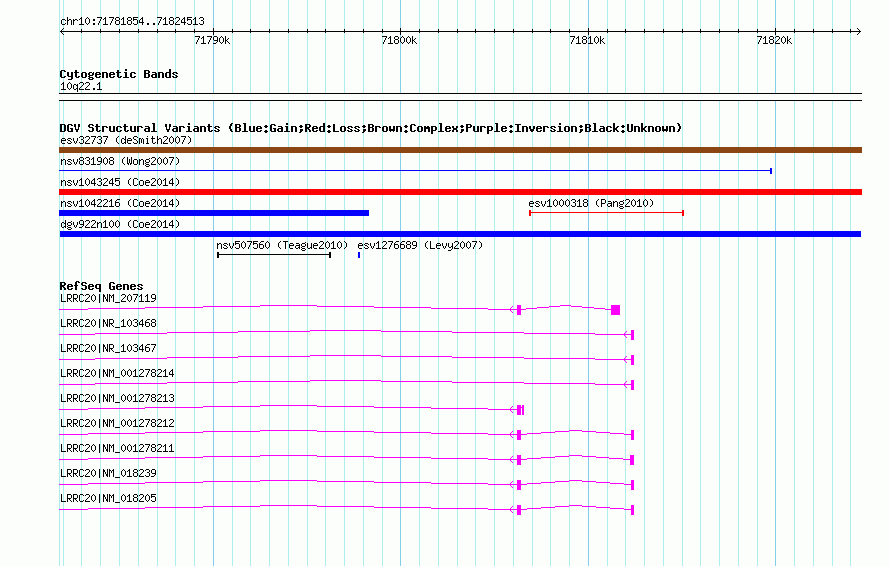Open the LRRC20|NM_001278211 transcript label
Screen dimensions: 890x566
coord(117,448)
